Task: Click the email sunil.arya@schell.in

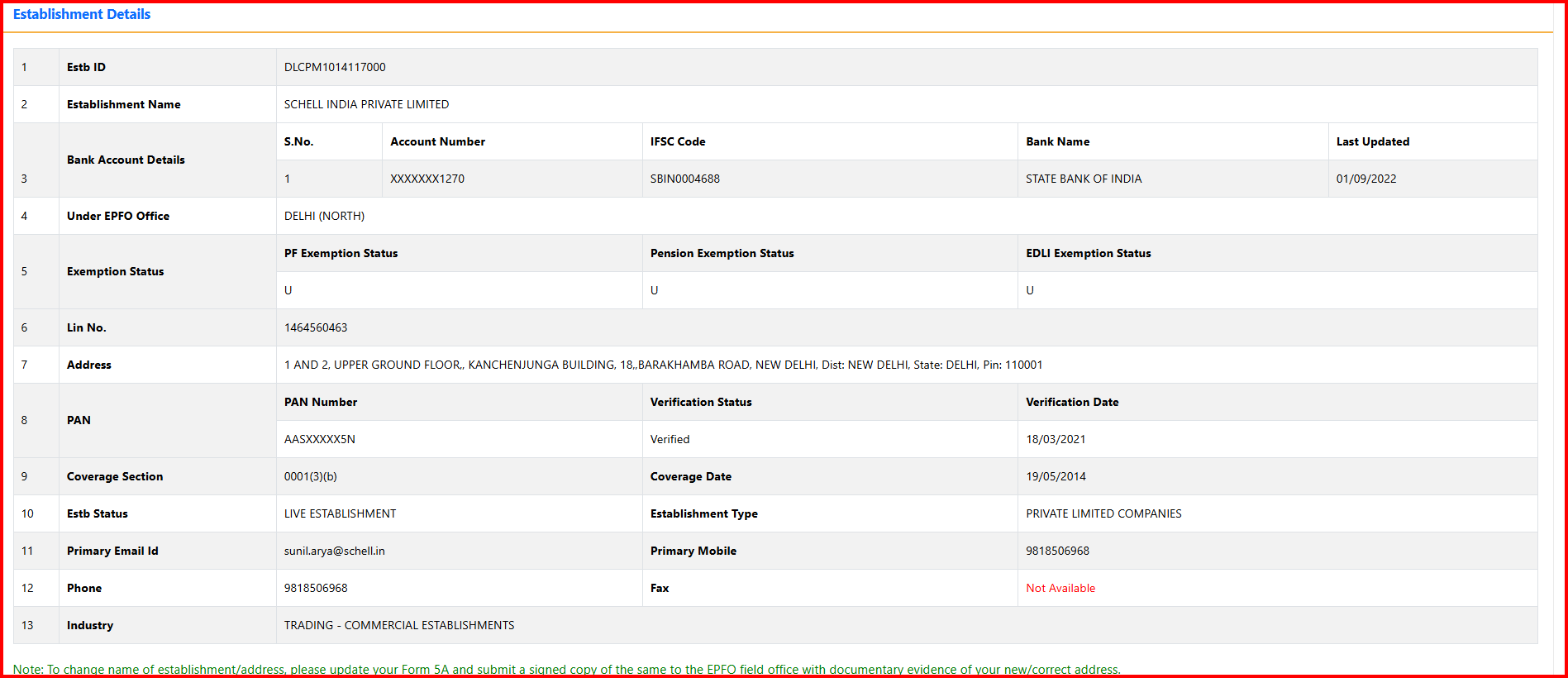Action: click(334, 551)
